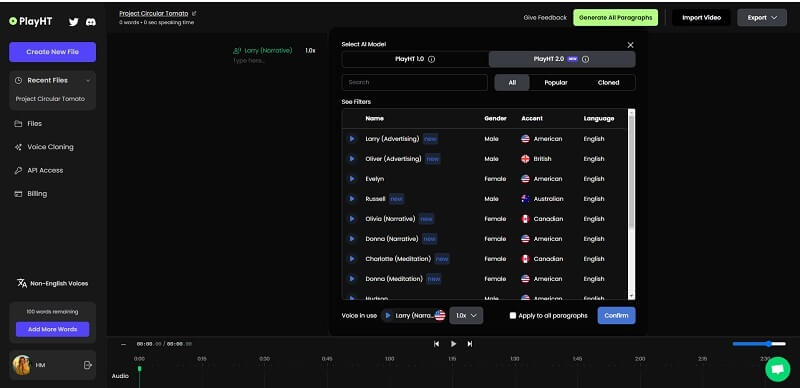Click the Language column header
The height and width of the screenshot is (388, 800).
point(599,118)
